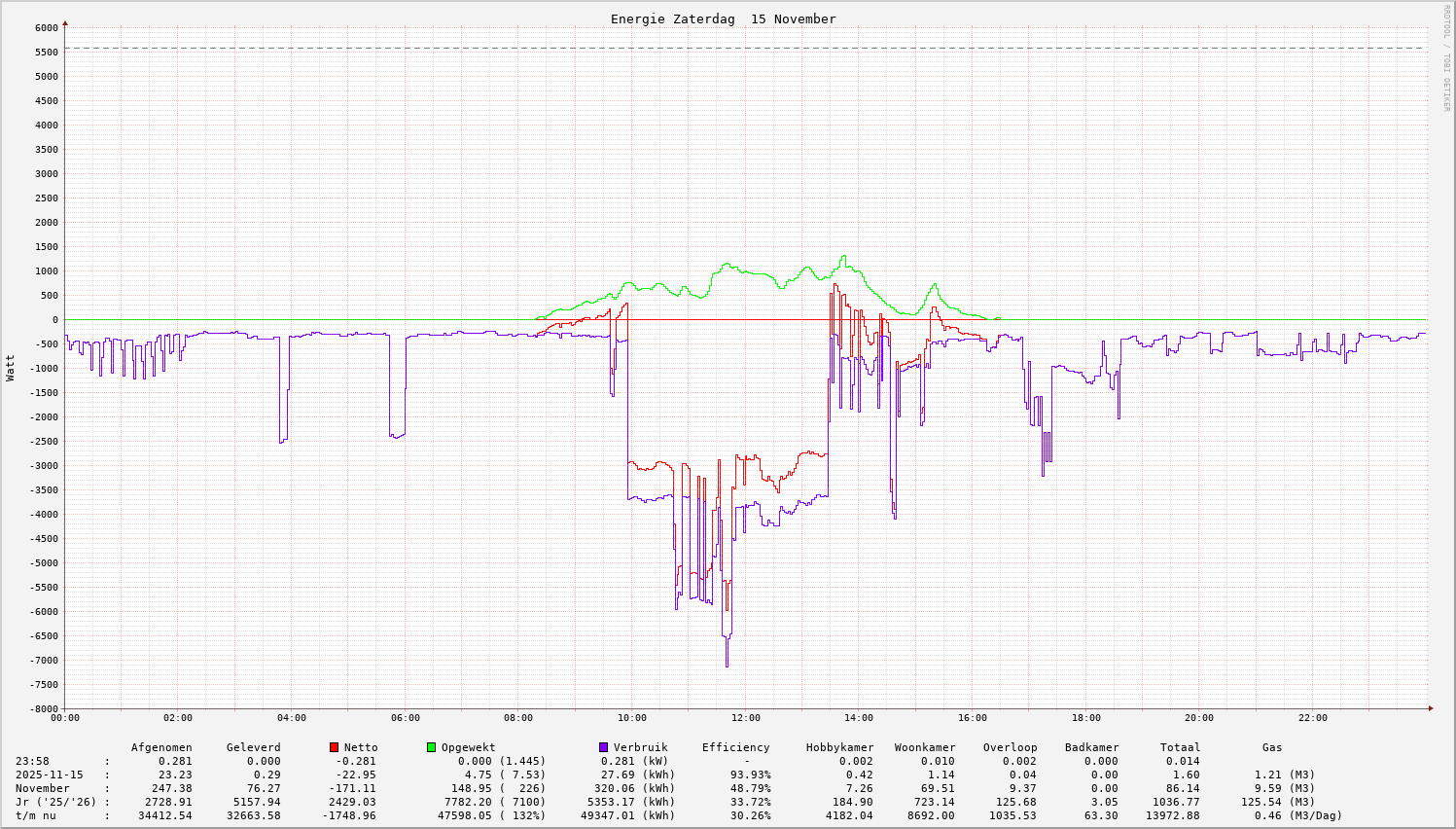Click the Gas column header
This screenshot has width=1456, height=829.
pyautogui.click(x=1272, y=747)
